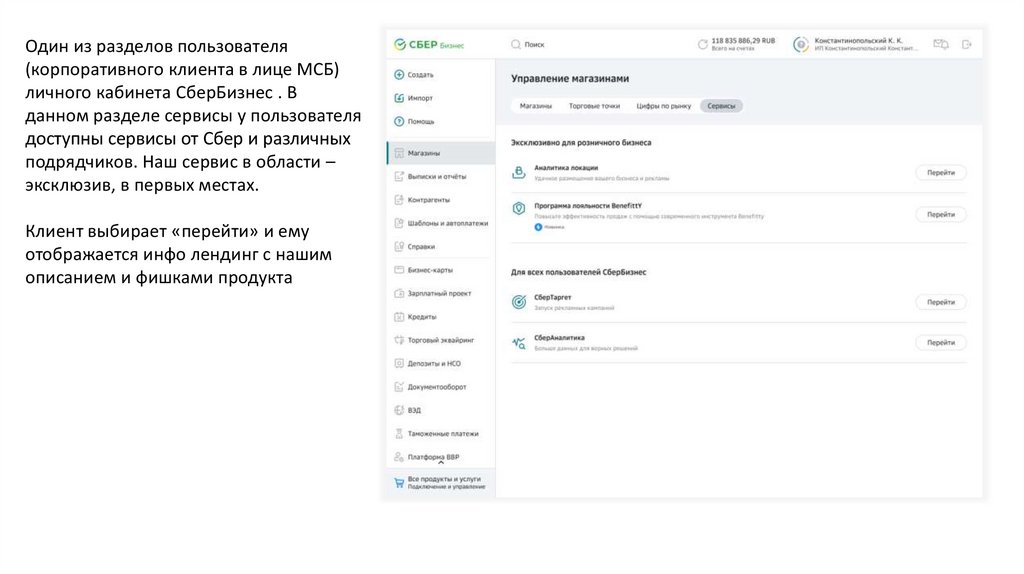Screen dimensions: 1024x574
Task: Click the Создать sidebar label
Action: [420, 74]
